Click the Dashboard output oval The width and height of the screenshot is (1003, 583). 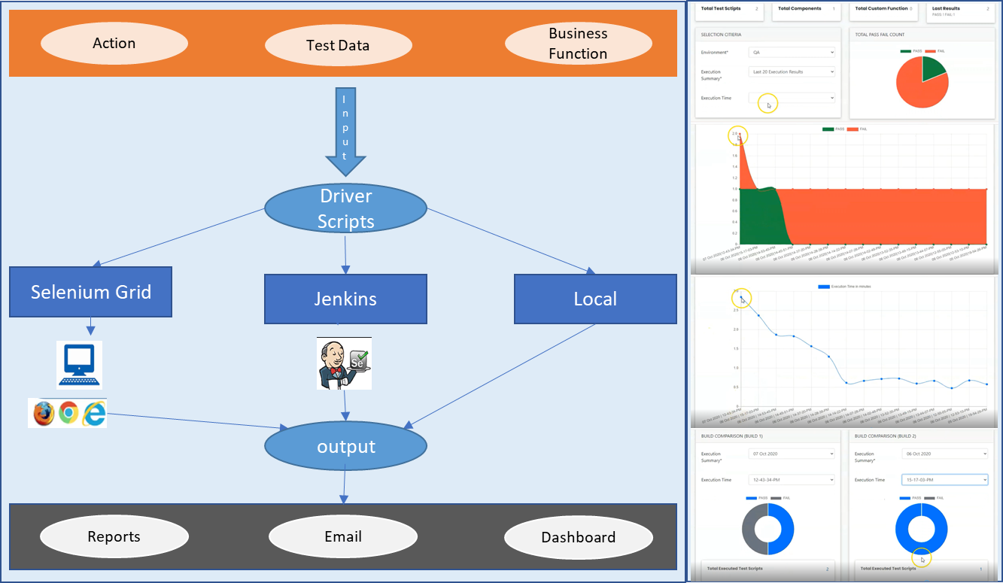pos(578,537)
